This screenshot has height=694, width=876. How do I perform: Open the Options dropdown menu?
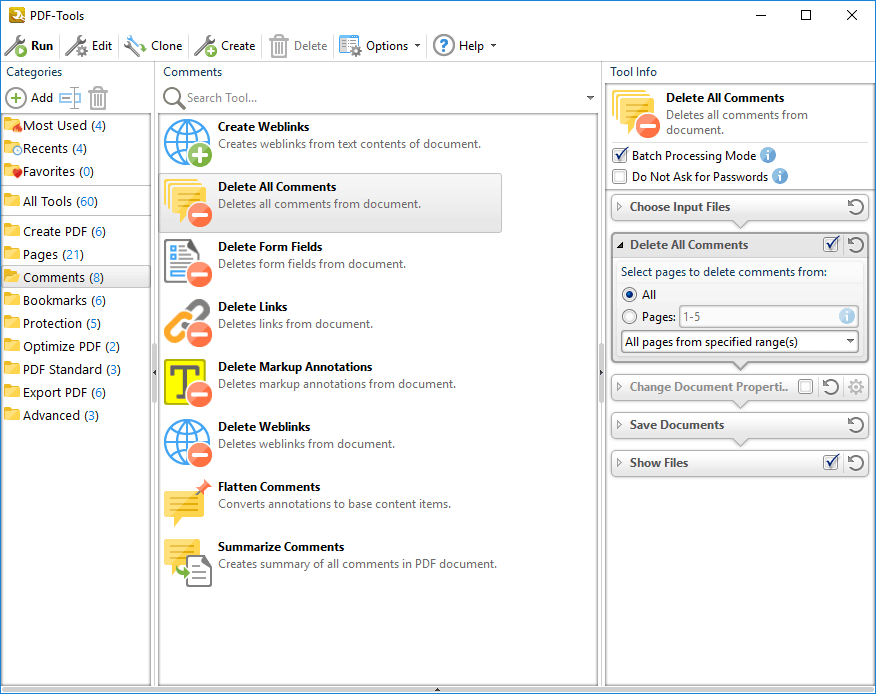(380, 46)
